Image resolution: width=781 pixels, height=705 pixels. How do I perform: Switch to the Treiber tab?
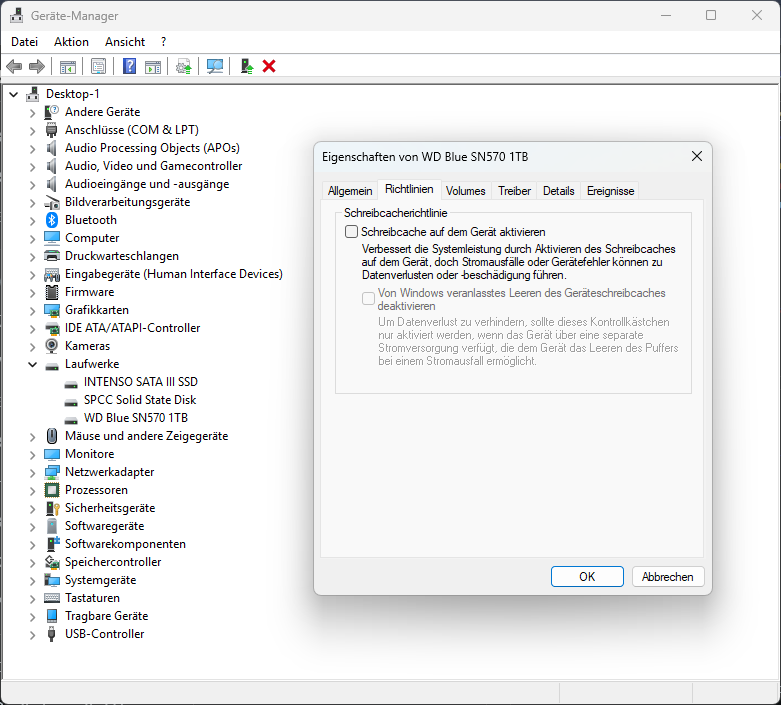coord(514,191)
